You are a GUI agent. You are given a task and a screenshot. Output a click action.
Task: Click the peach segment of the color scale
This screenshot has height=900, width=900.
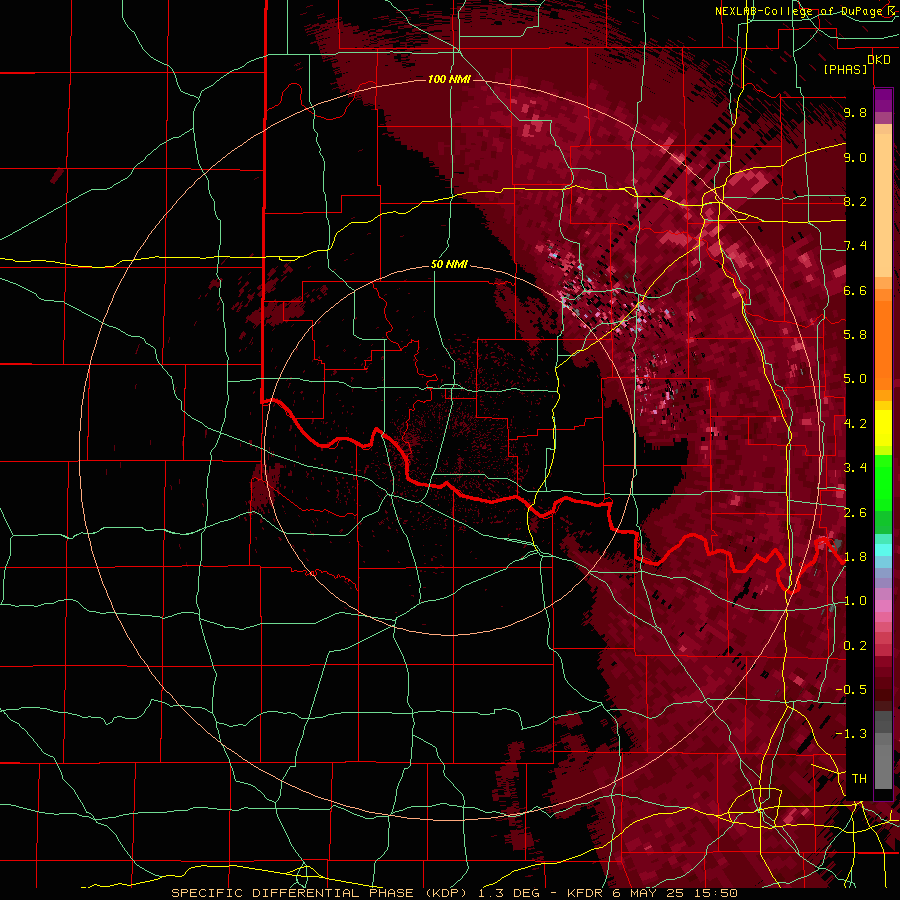(x=883, y=201)
